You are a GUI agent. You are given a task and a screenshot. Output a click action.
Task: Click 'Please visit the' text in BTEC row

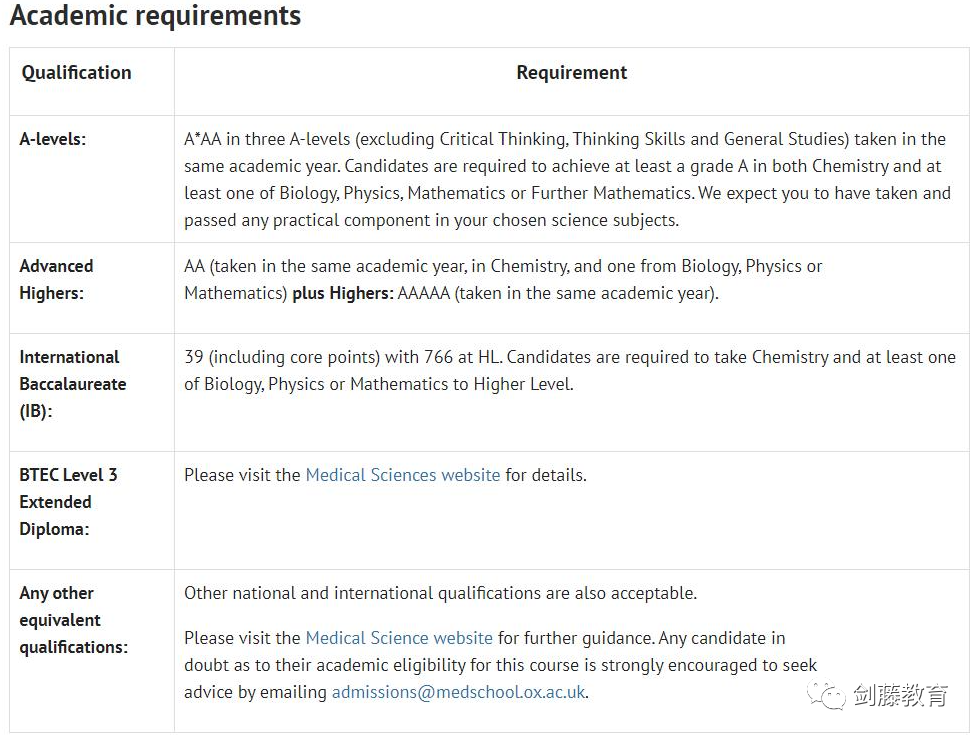pyautogui.click(x=242, y=475)
